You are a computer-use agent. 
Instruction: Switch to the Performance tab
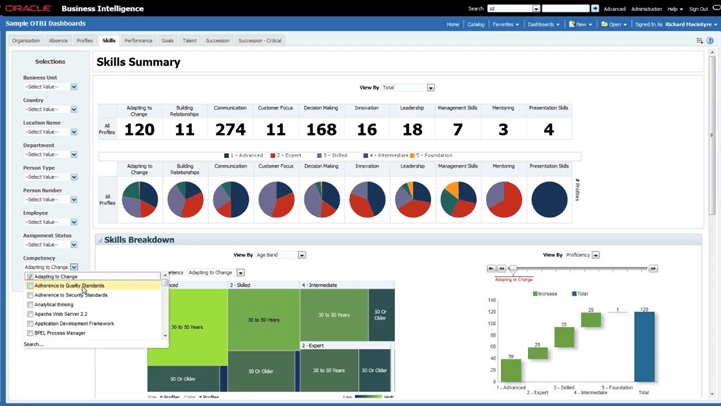pyautogui.click(x=138, y=40)
